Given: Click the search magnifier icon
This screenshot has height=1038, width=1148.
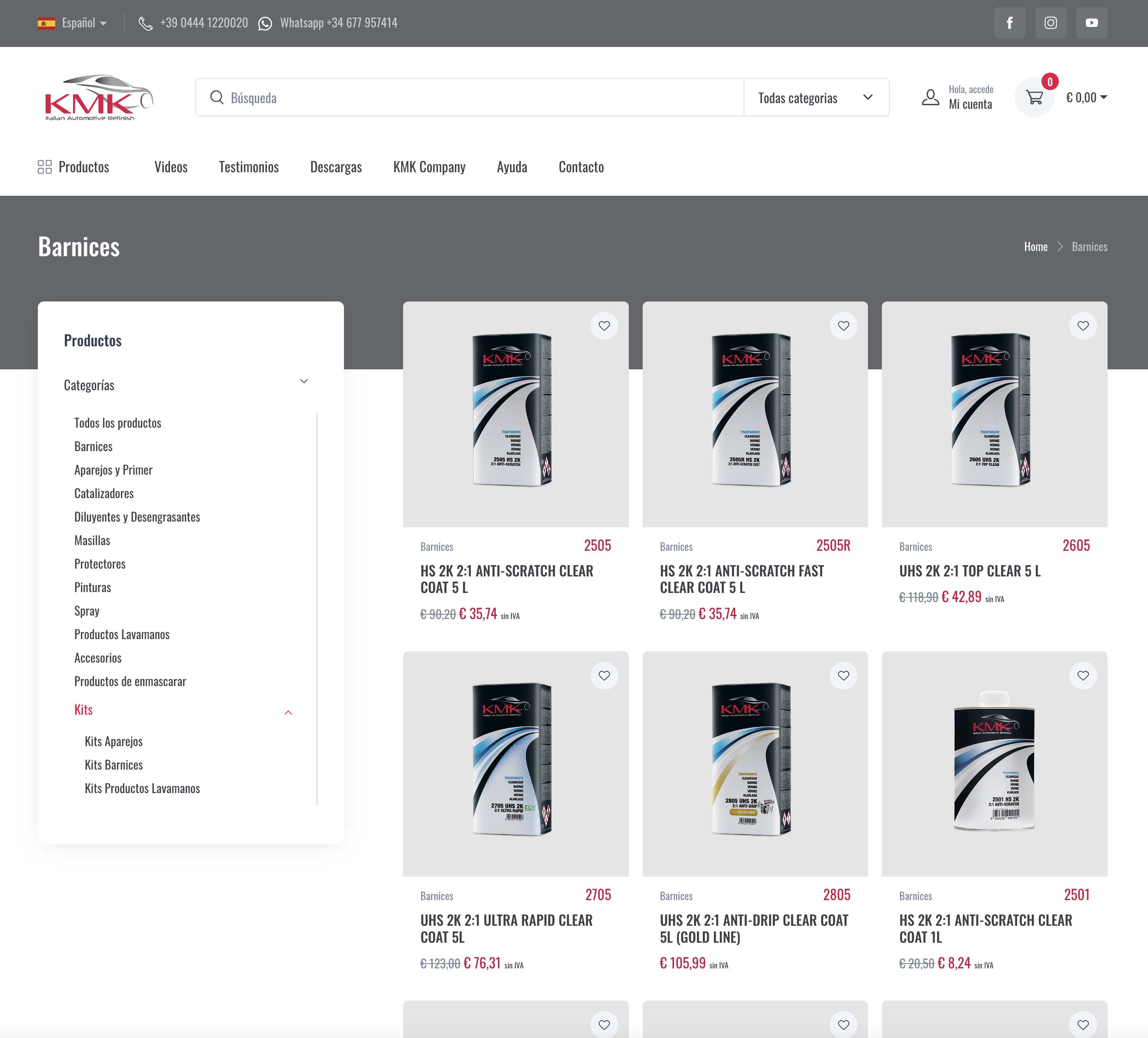Looking at the screenshot, I should [x=217, y=97].
